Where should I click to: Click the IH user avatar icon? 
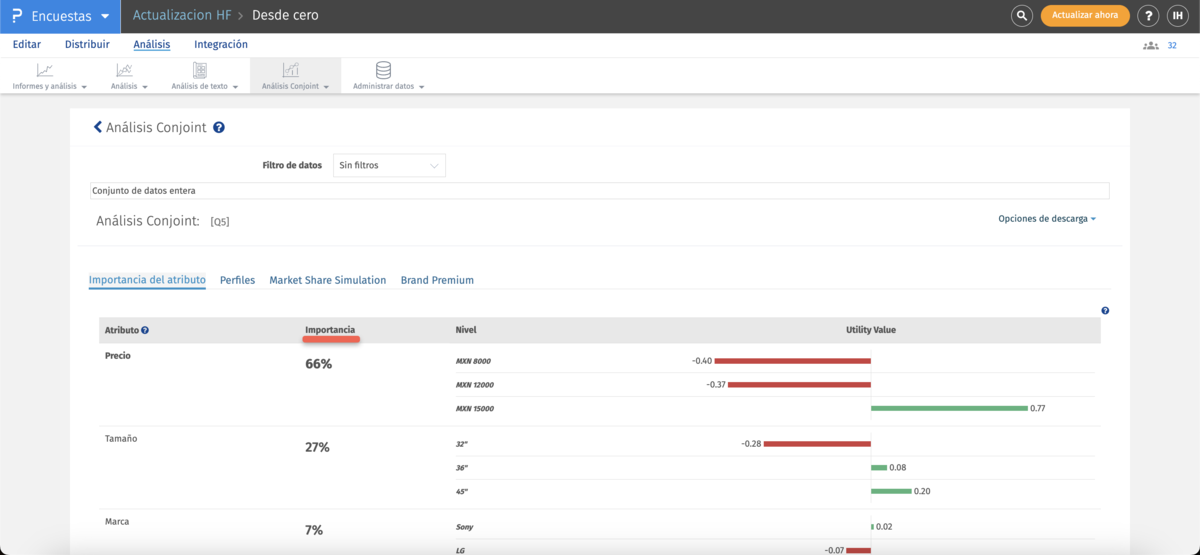pos(1178,16)
